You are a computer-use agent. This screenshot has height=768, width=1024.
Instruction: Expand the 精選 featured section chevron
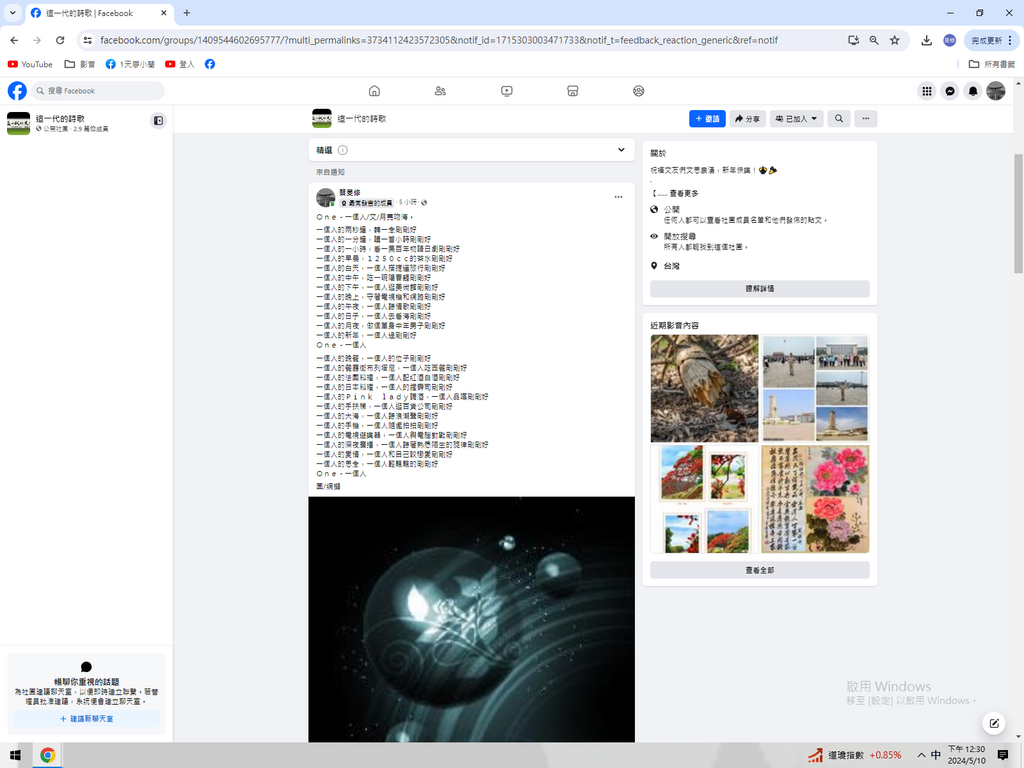click(x=621, y=150)
